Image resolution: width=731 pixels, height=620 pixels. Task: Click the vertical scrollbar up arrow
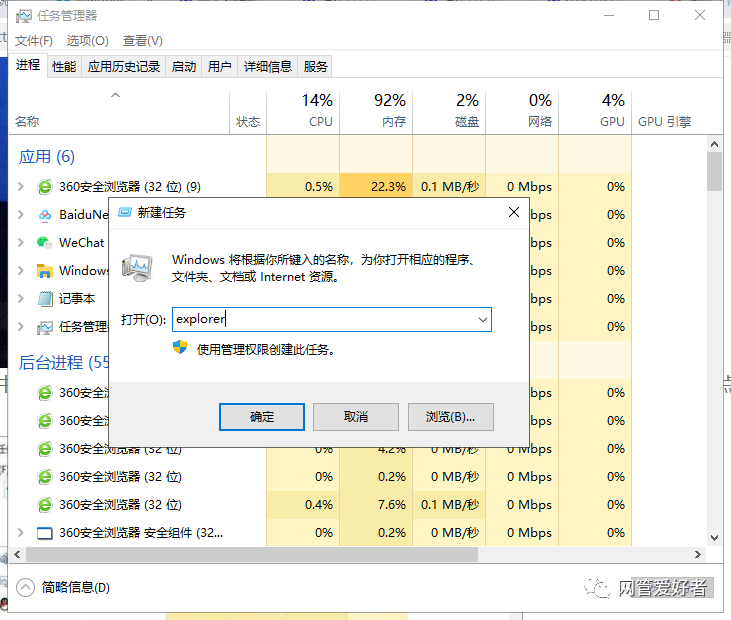click(714, 145)
